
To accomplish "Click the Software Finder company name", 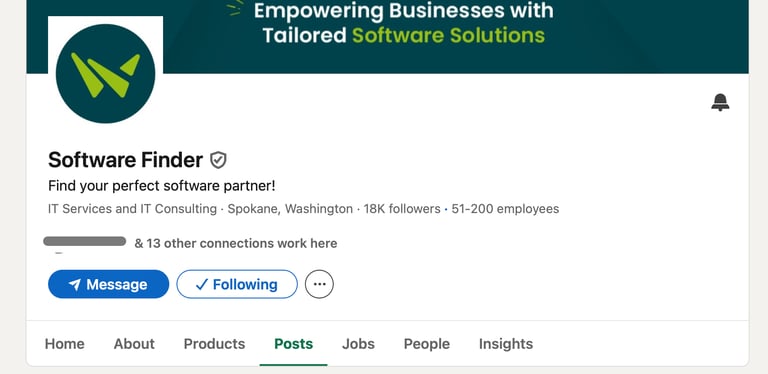I will click(125, 160).
